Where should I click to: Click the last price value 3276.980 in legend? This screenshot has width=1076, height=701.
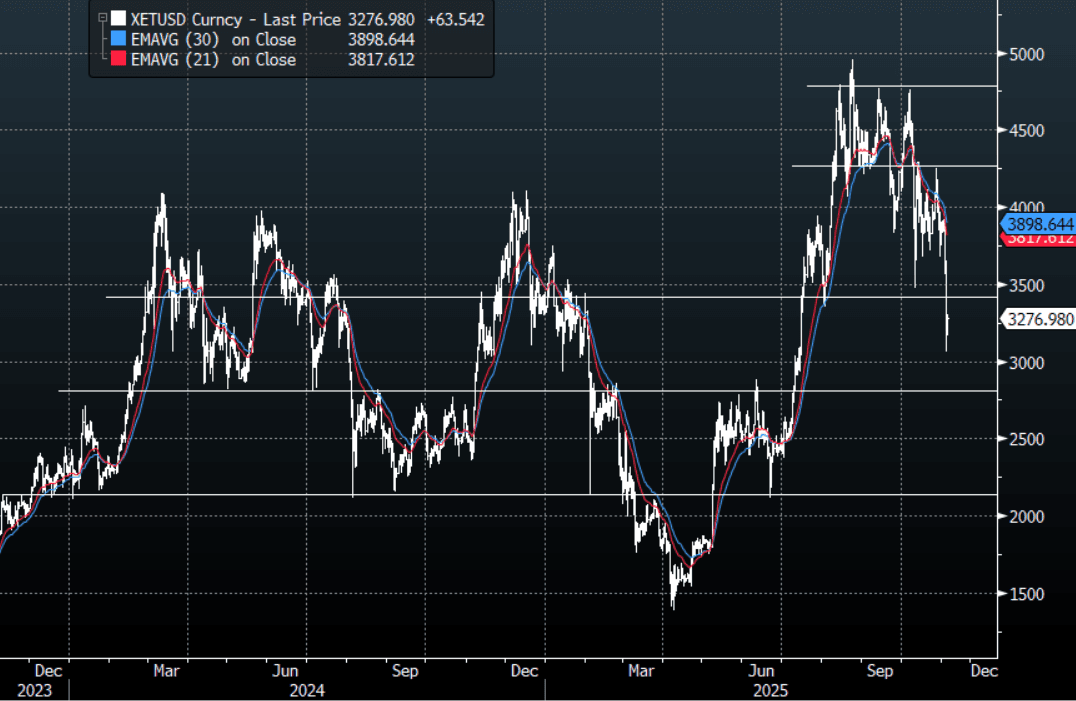[380, 19]
